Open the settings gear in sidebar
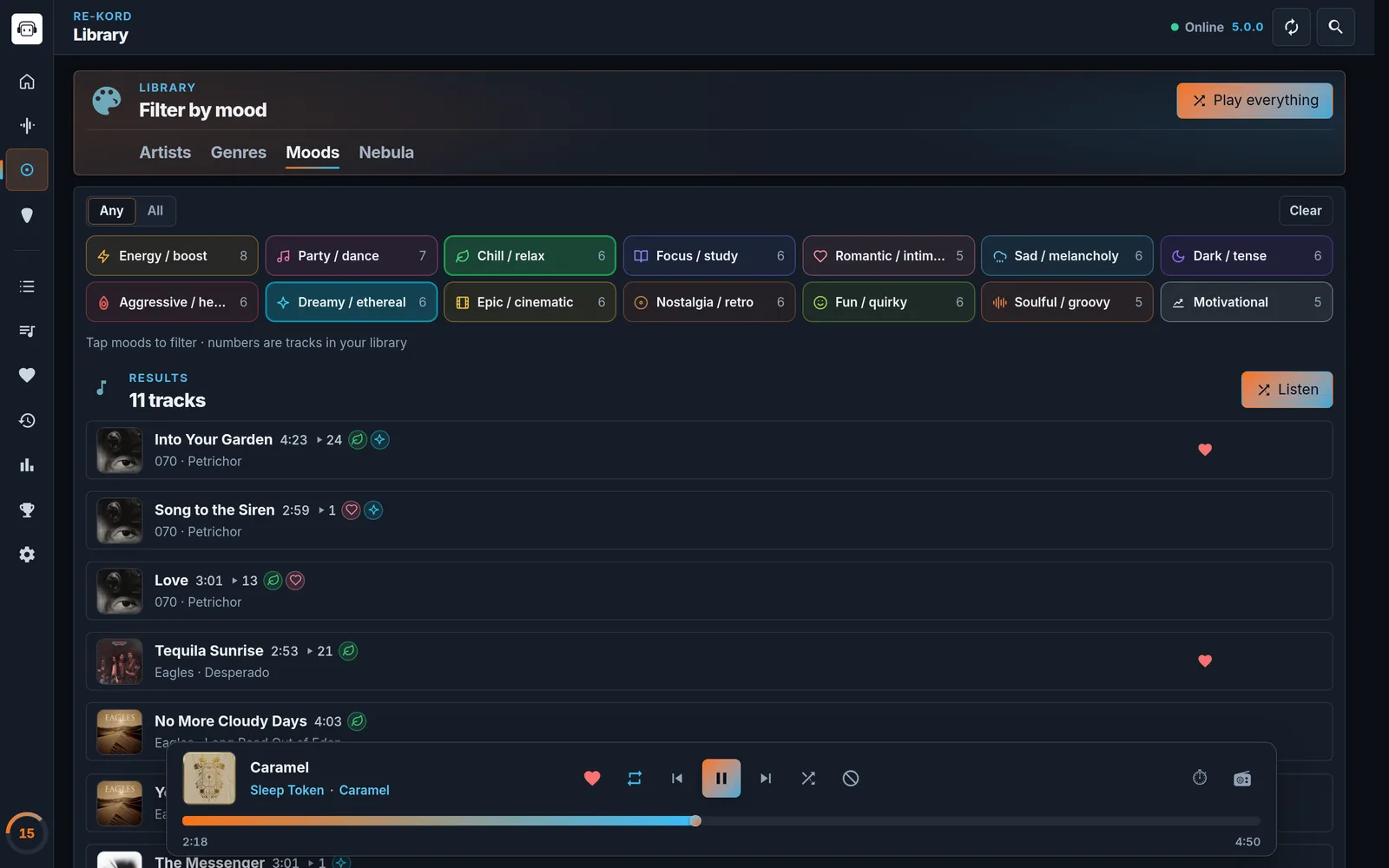 click(27, 555)
